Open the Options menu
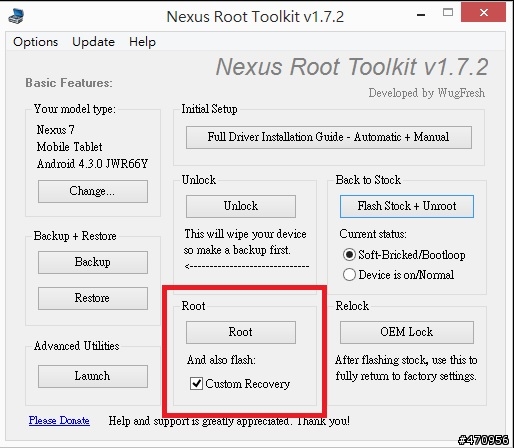Screen dimensions: 514x448 click(x=35, y=42)
